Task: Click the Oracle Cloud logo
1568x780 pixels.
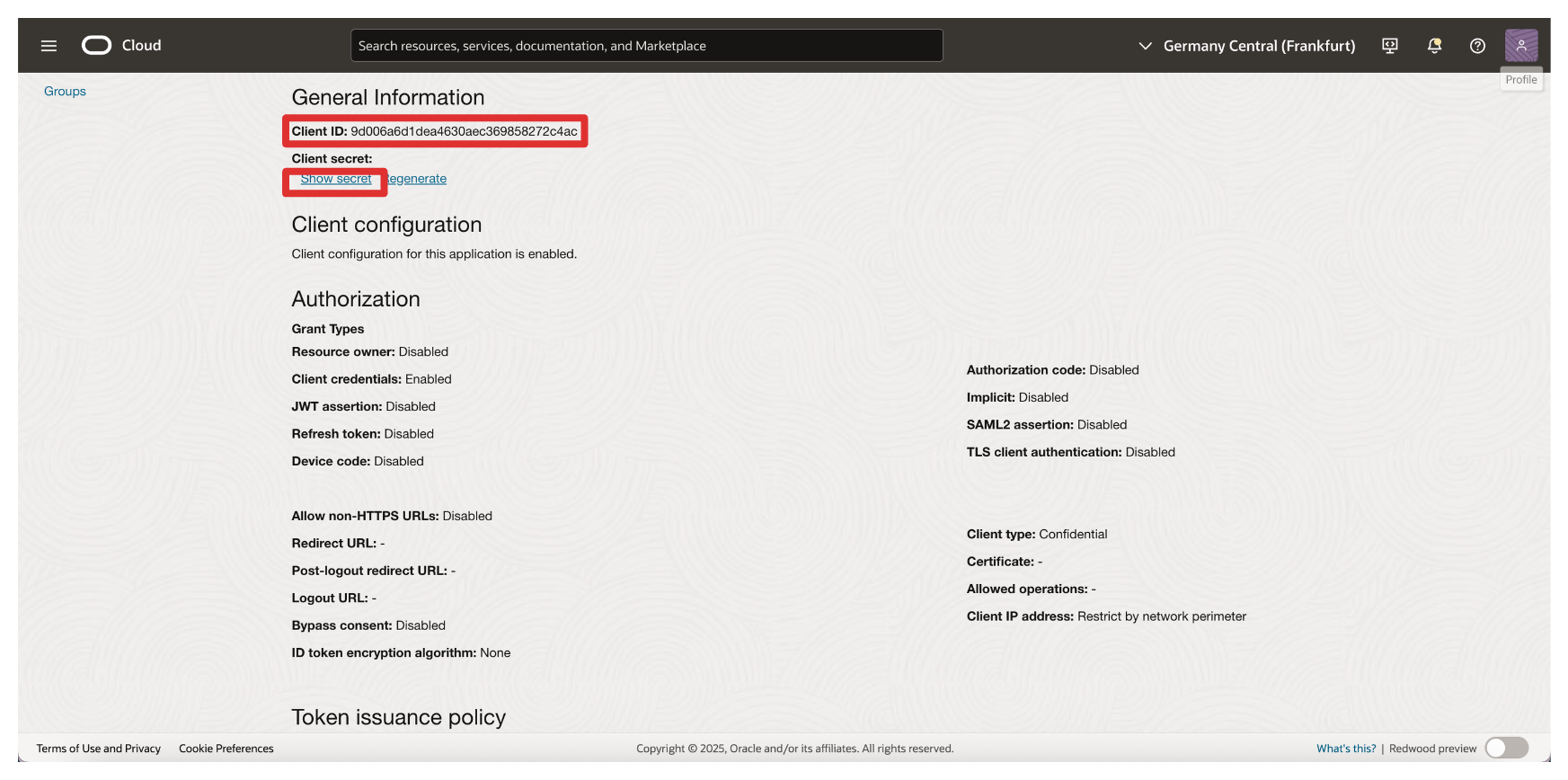Action: [x=97, y=46]
